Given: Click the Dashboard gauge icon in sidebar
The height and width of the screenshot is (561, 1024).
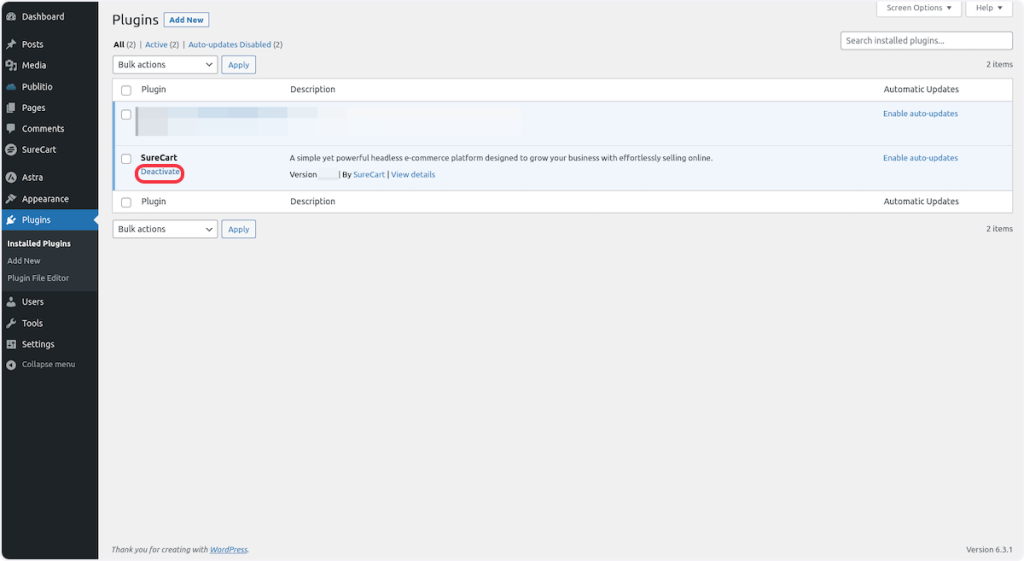Looking at the screenshot, I should [x=11, y=17].
